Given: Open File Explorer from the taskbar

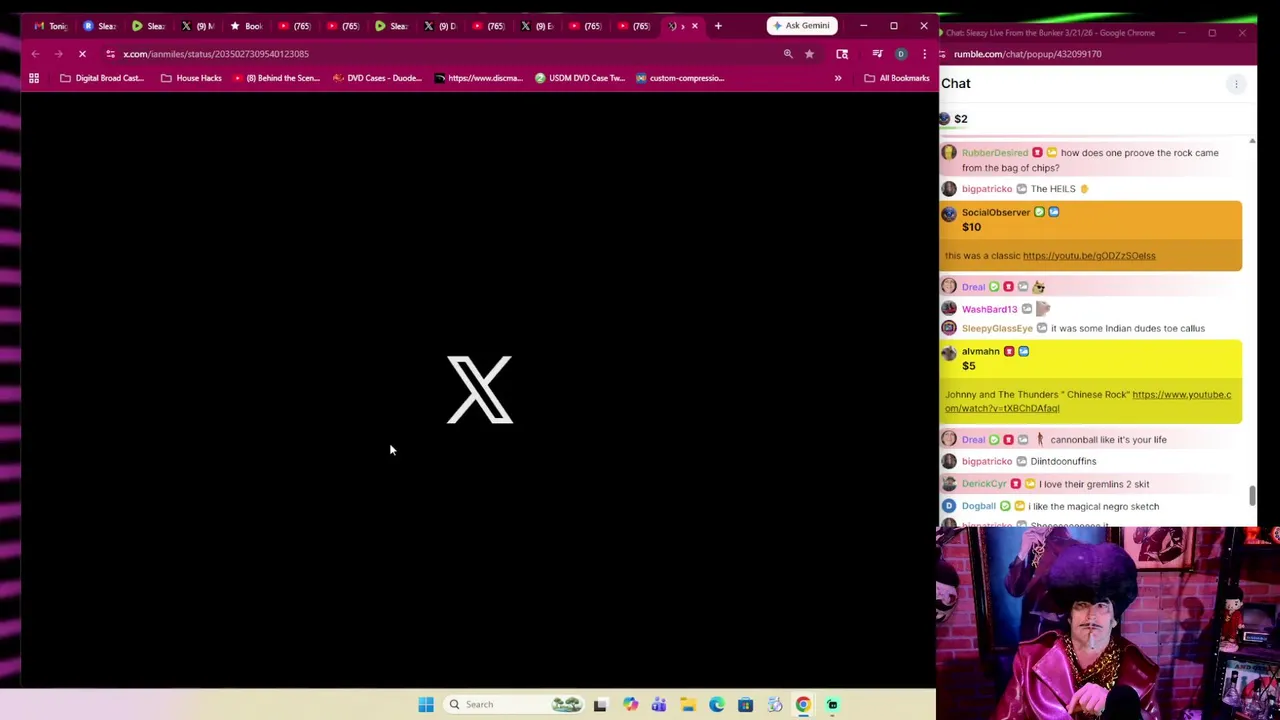Looking at the screenshot, I should [x=688, y=704].
